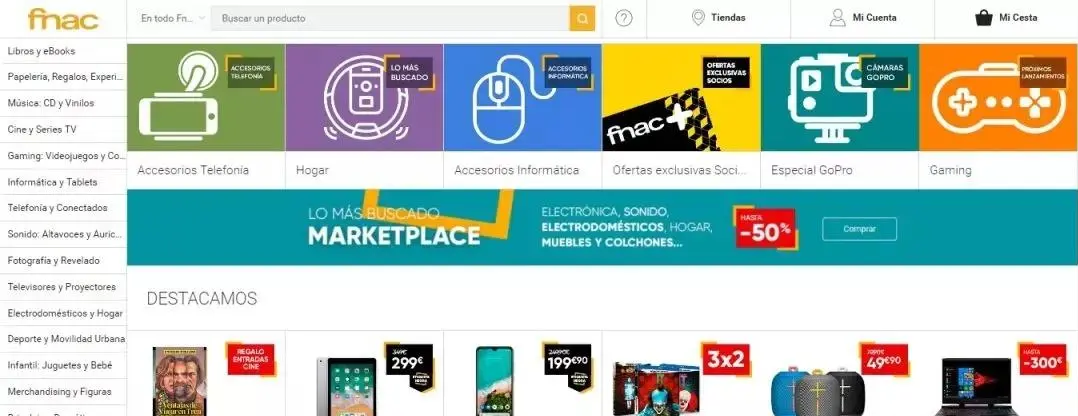This screenshot has height=416, width=1078.
Task: Open Televisores y Proyectores category
Action: tap(63, 287)
